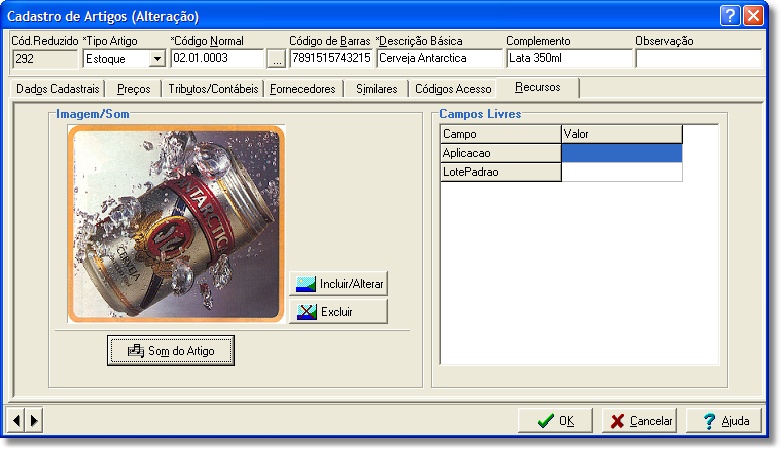Viewport: 781px width, 450px height.
Task: Click the Cancelar button
Action: point(640,421)
